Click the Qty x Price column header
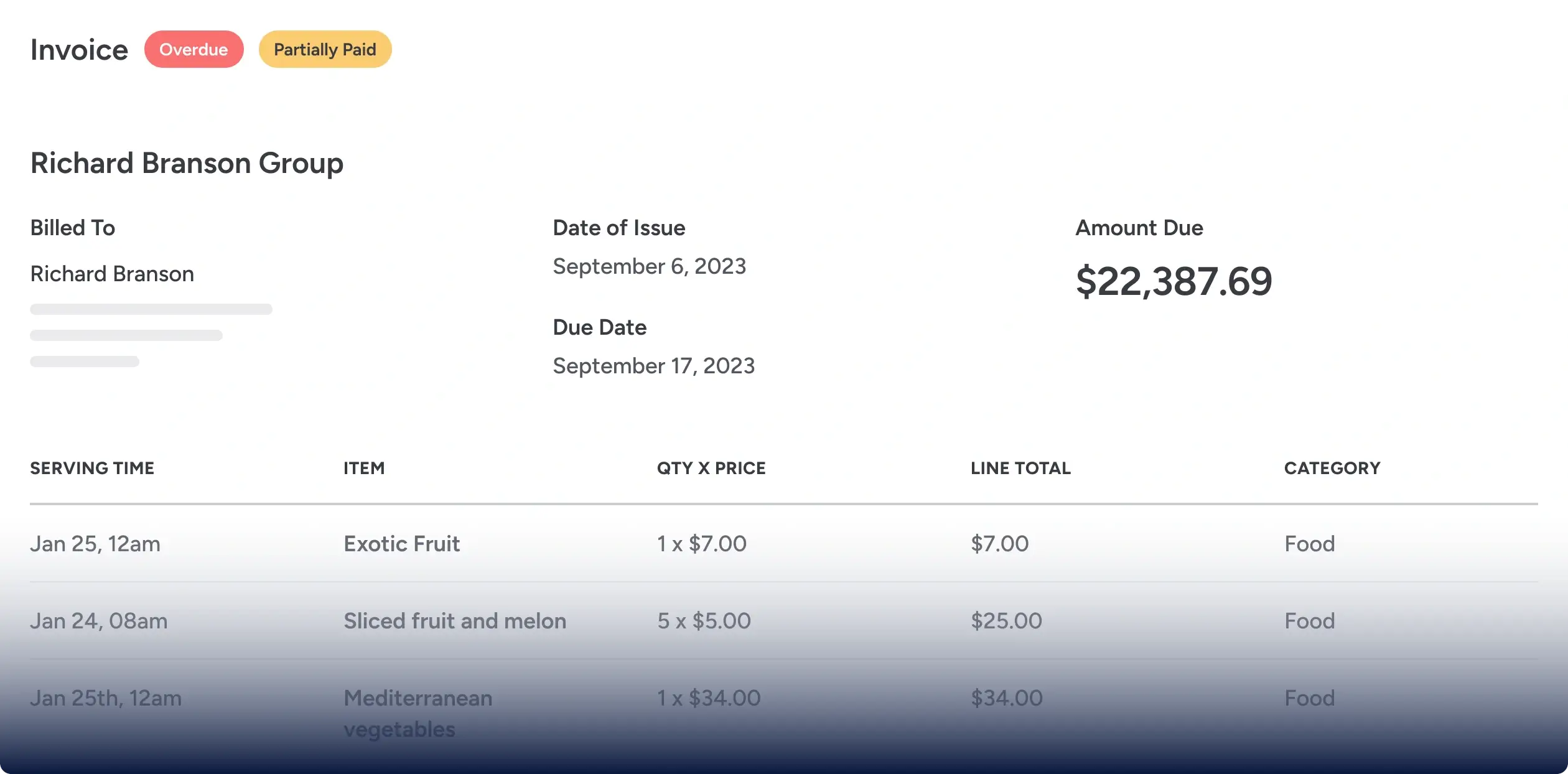1568x774 pixels. (x=711, y=468)
